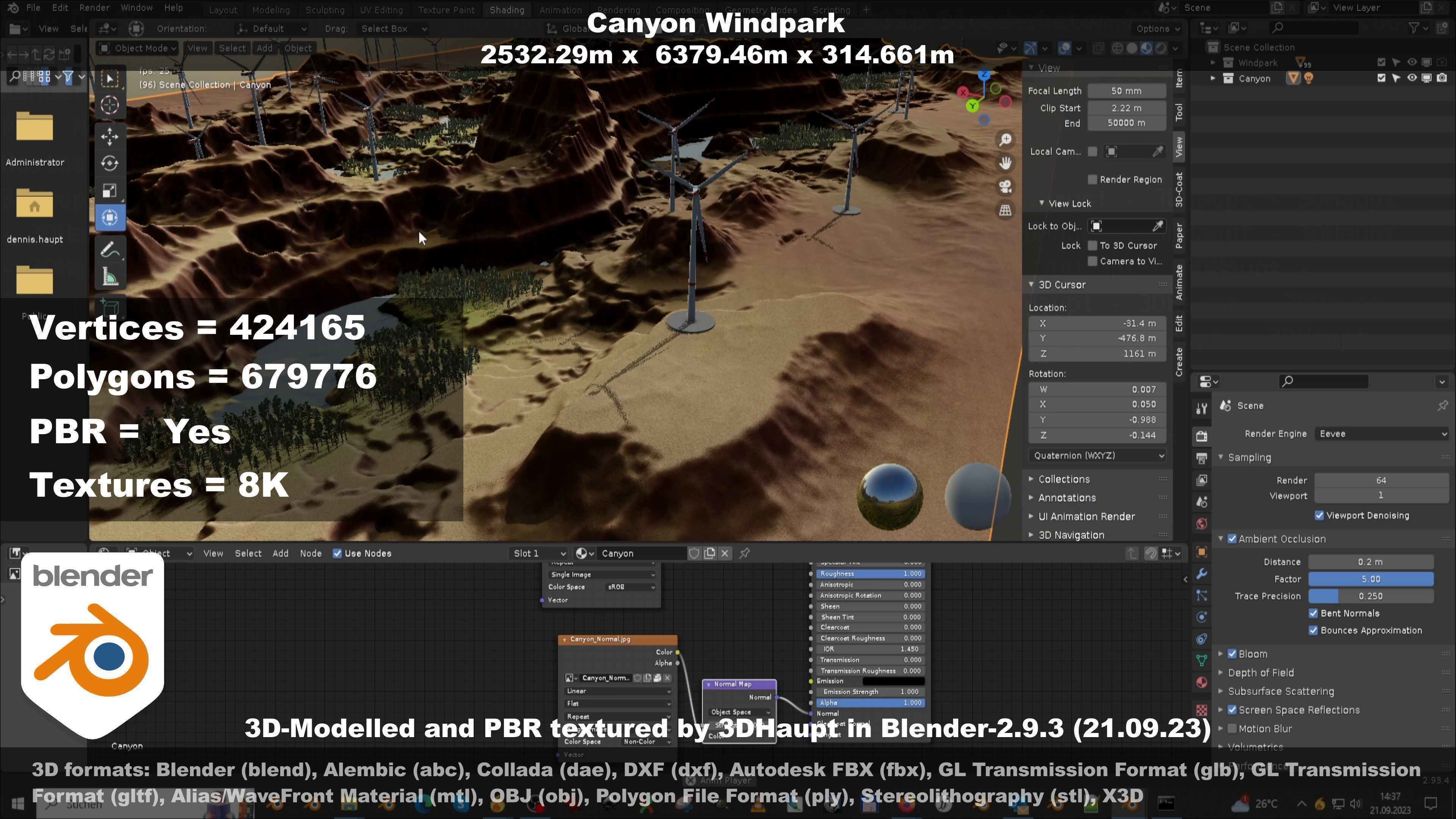Pin the node editor material

click(745, 554)
